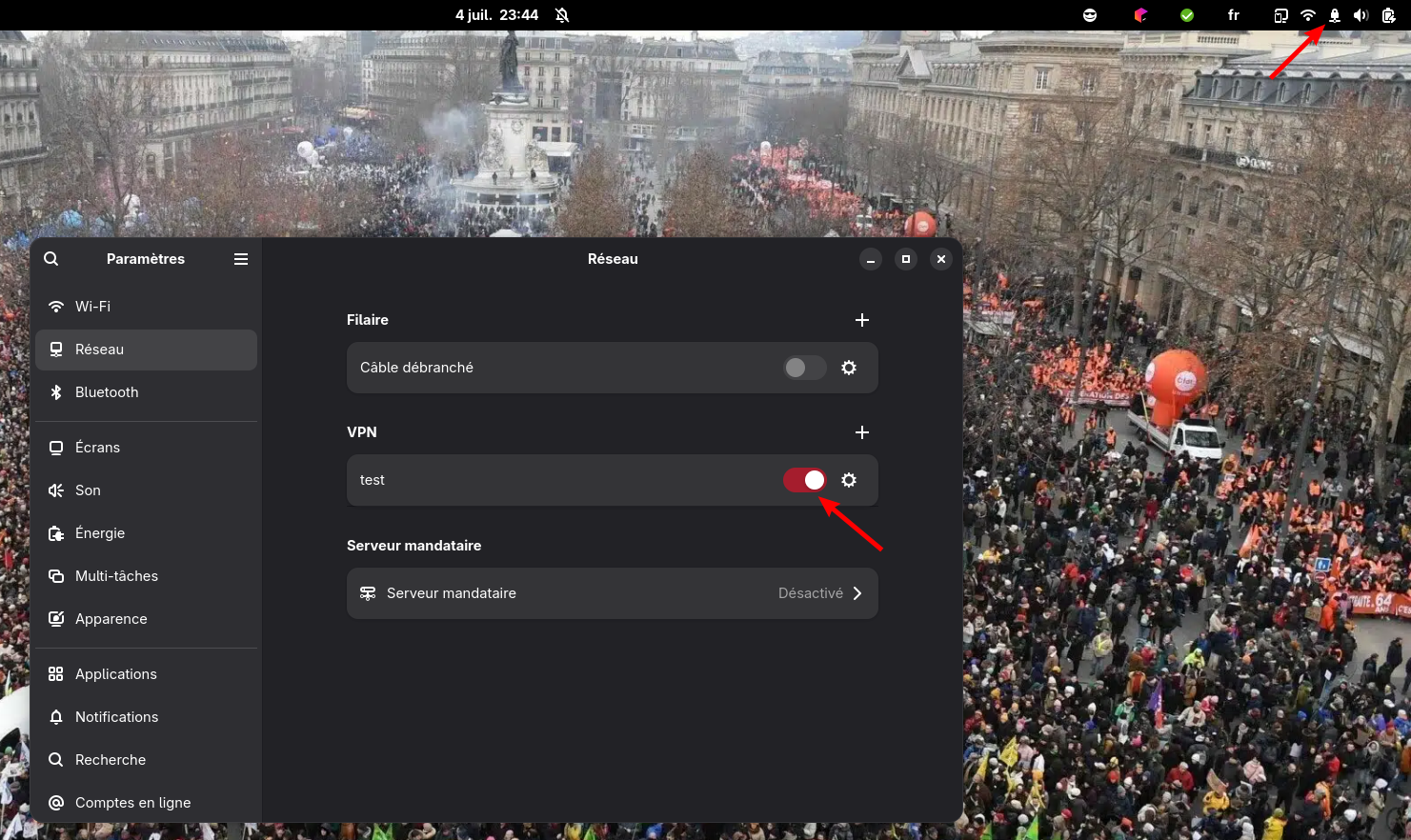Open the Écrans display settings
The height and width of the screenshot is (840, 1411).
147,448
